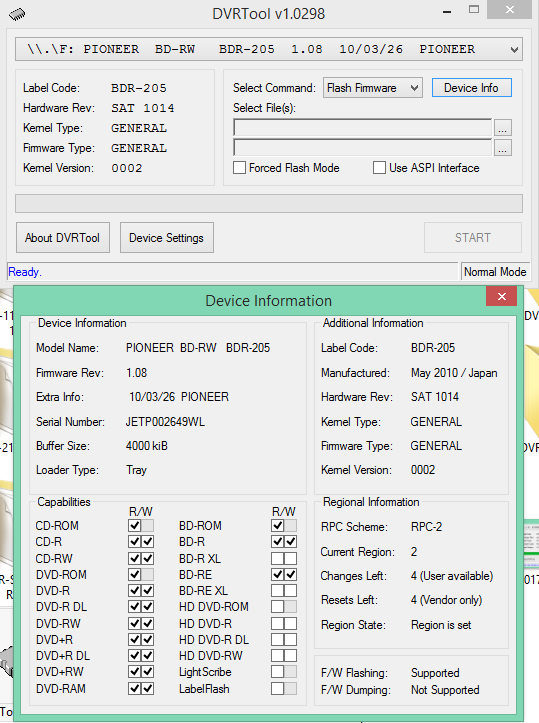539x723 pixels.
Task: Click the START button
Action: [473, 238]
